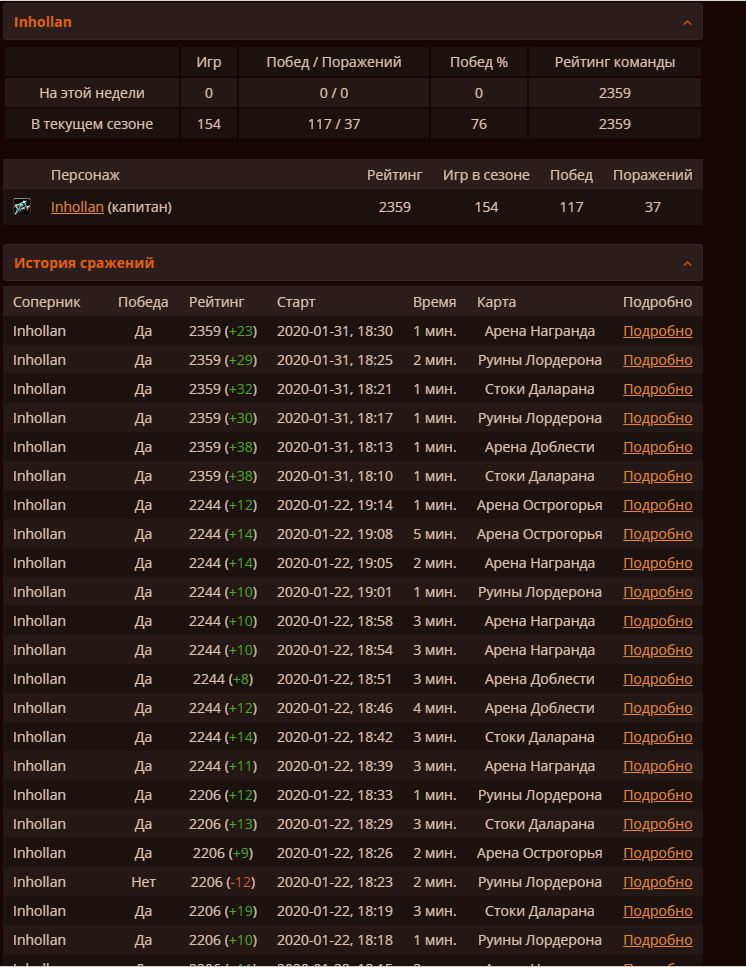Screen dimensions: 746x967
Task: Open Подробно for the 18:46 four-minute match
Action: [657, 708]
